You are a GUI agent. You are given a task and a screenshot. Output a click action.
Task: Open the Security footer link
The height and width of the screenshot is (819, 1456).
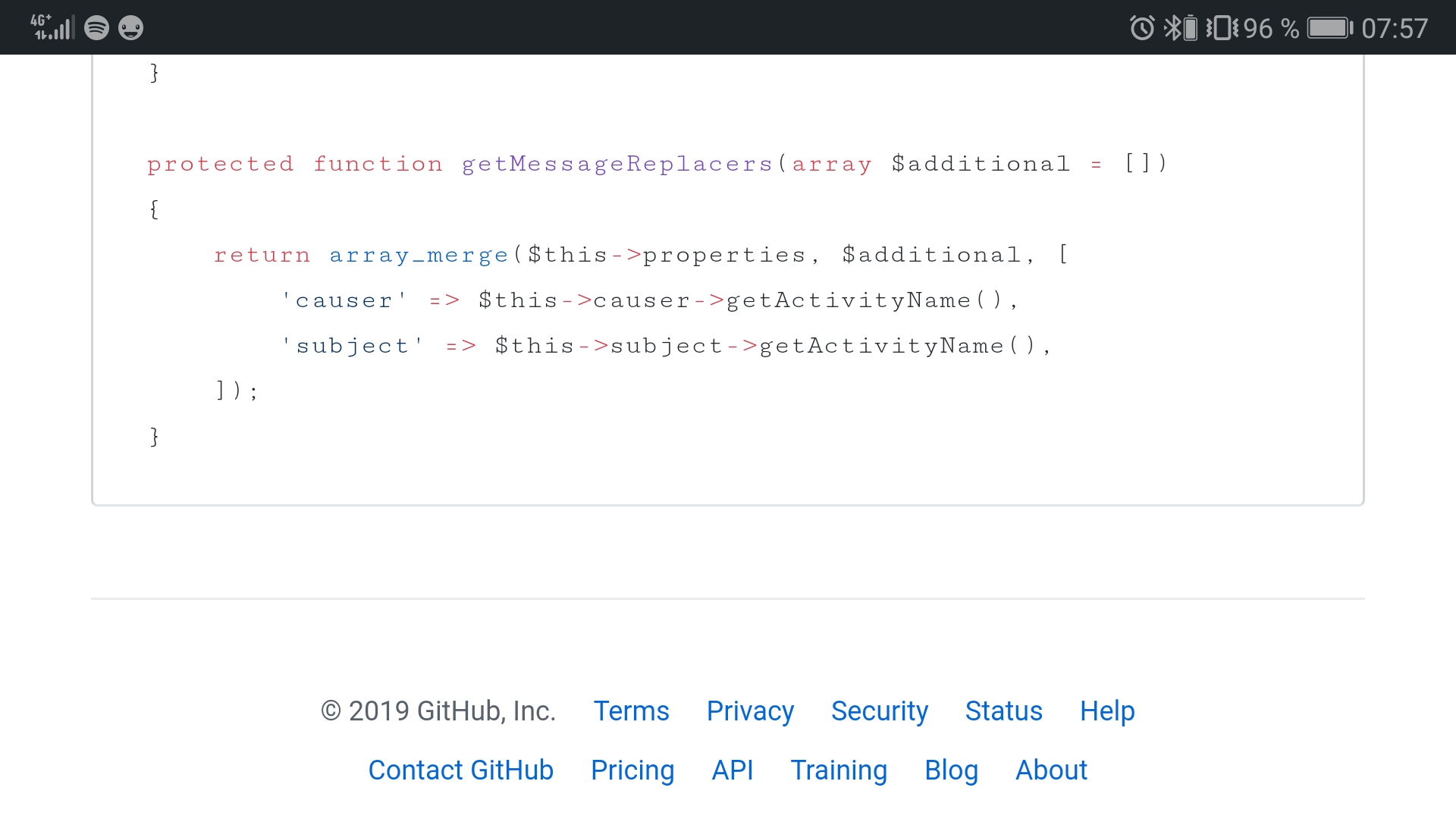[x=879, y=711]
